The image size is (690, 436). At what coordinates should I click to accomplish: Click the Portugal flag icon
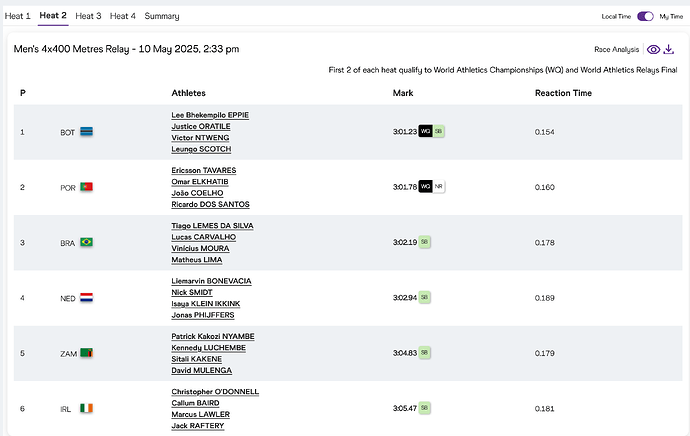[86, 187]
